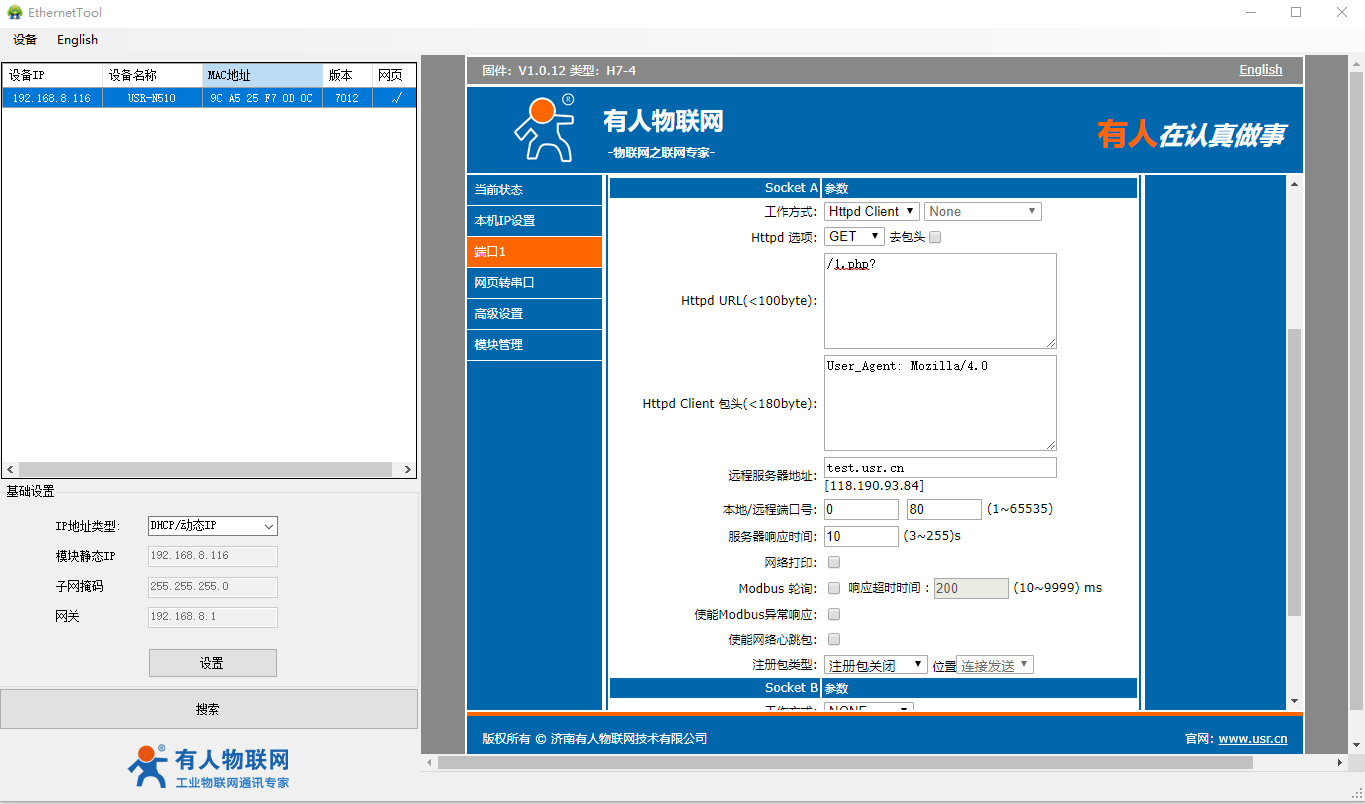
Task: Click the left arrow of the device list scrollbar
Action: coord(10,470)
